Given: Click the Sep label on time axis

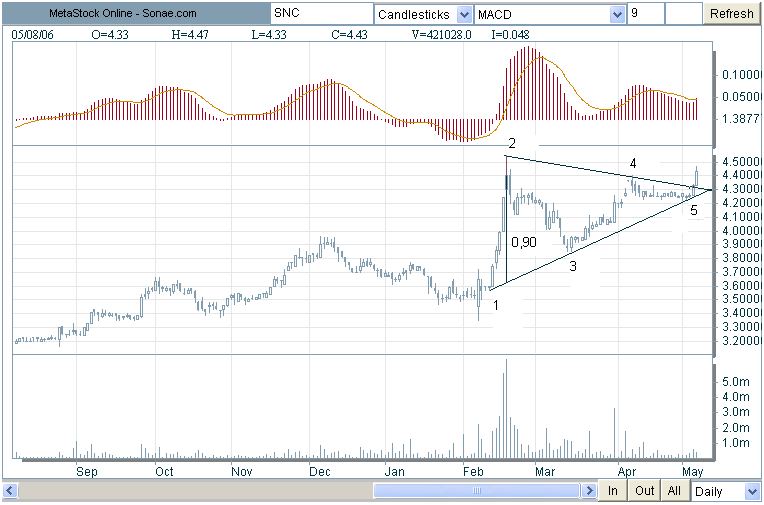Looking at the screenshot, I should coord(86,472).
